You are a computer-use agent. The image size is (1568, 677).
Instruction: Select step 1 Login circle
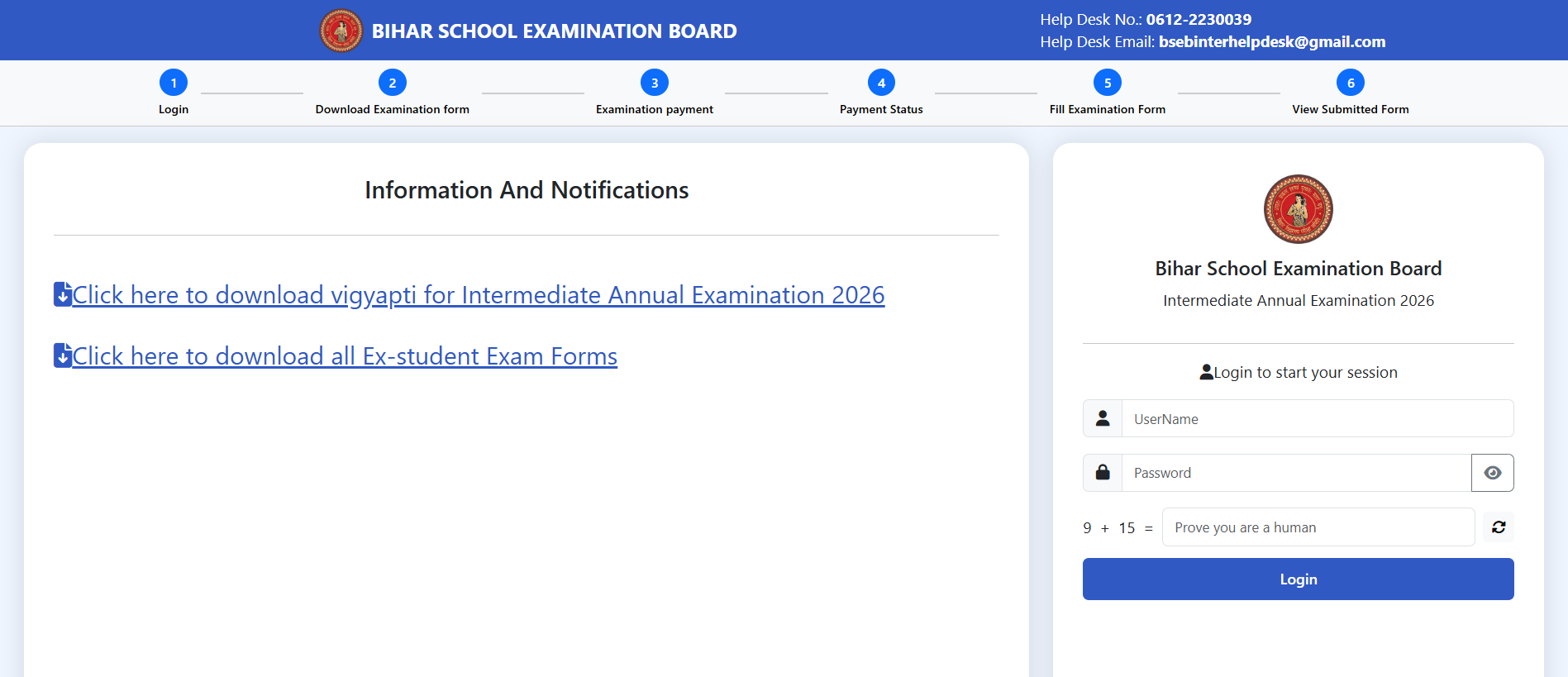pos(174,83)
